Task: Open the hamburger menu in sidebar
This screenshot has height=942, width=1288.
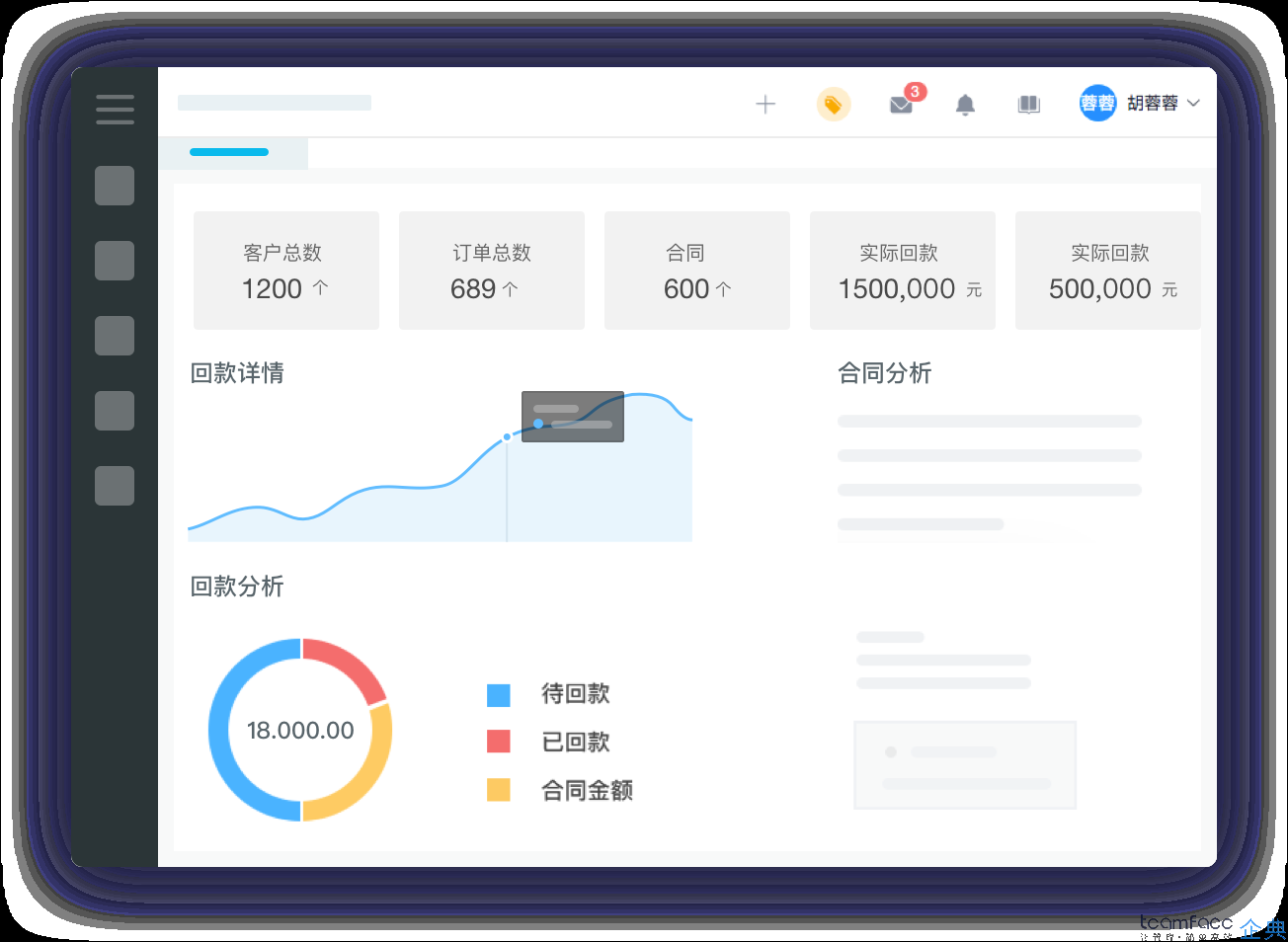Action: [115, 109]
